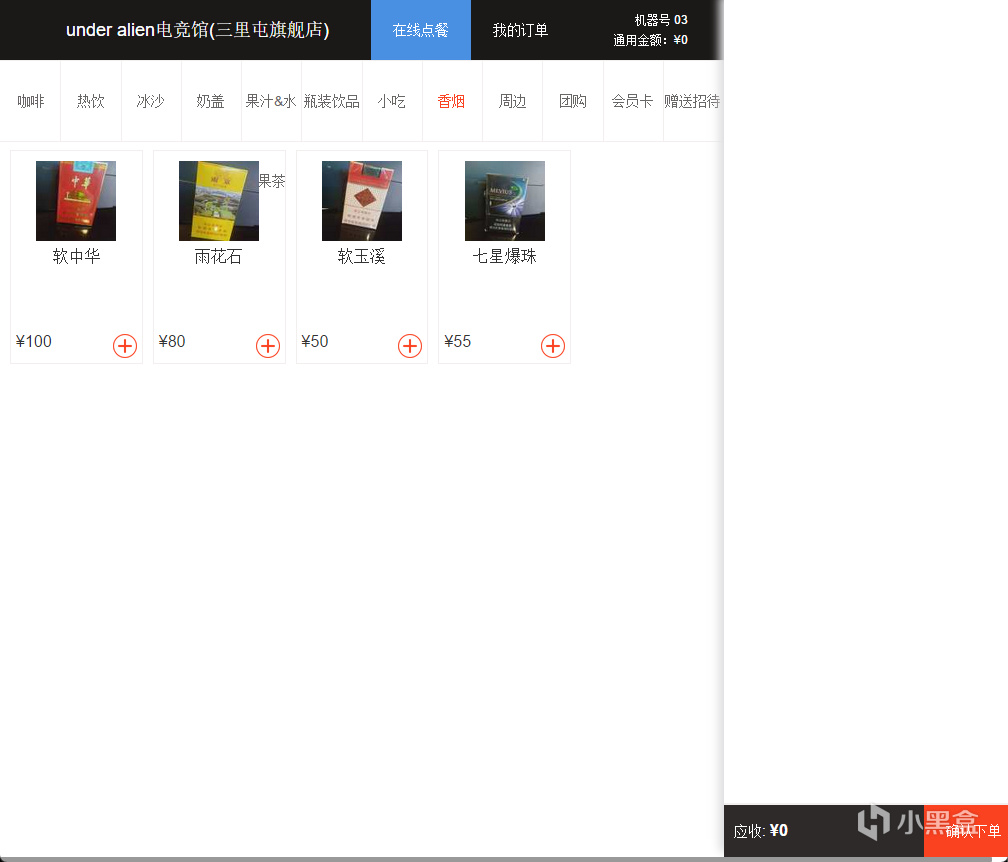This screenshot has width=1008, height=862.
Task: Click the 应收 ¥0 total
Action: pos(760,831)
